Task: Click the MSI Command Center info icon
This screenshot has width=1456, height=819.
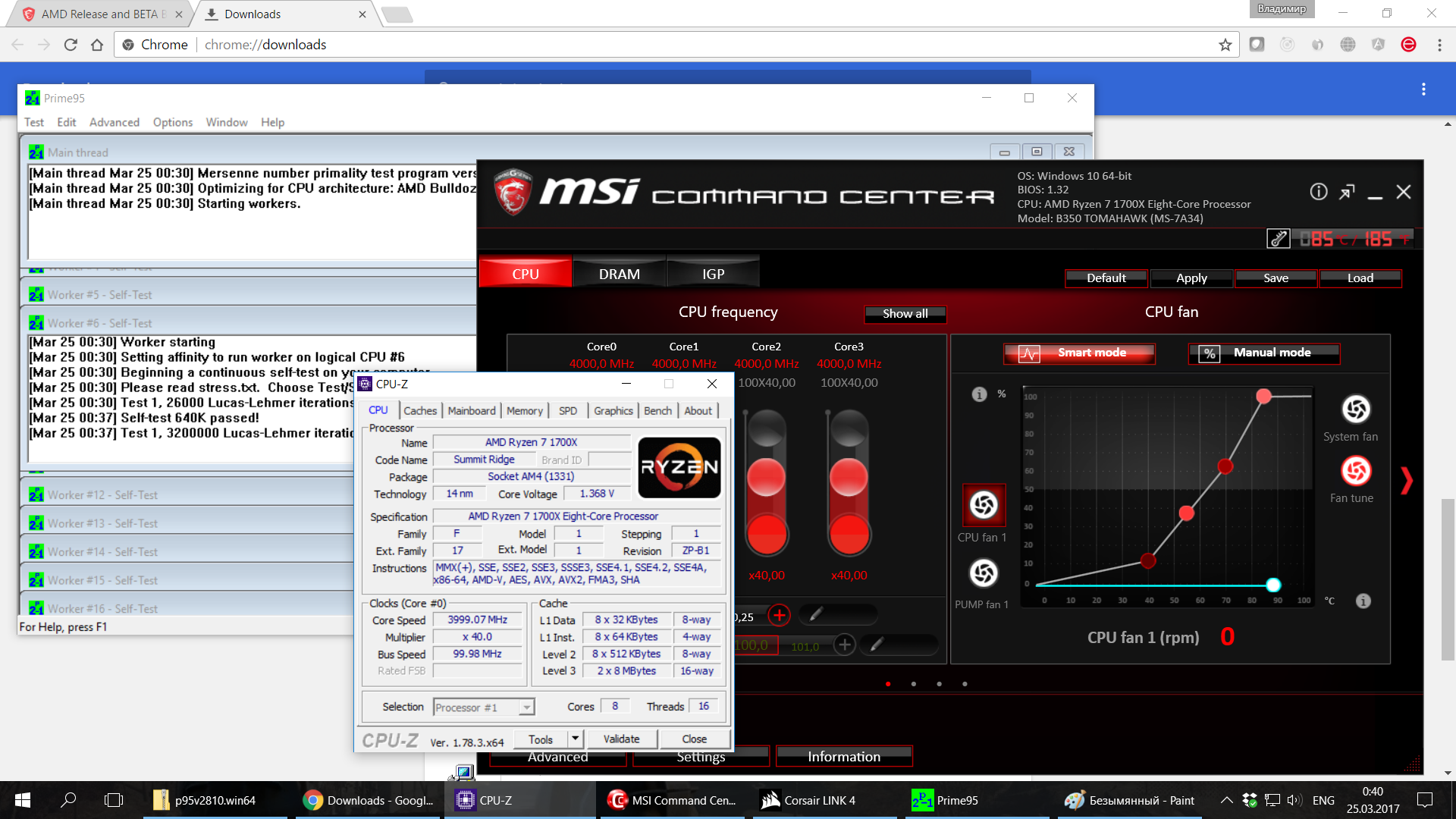Action: tap(1319, 192)
